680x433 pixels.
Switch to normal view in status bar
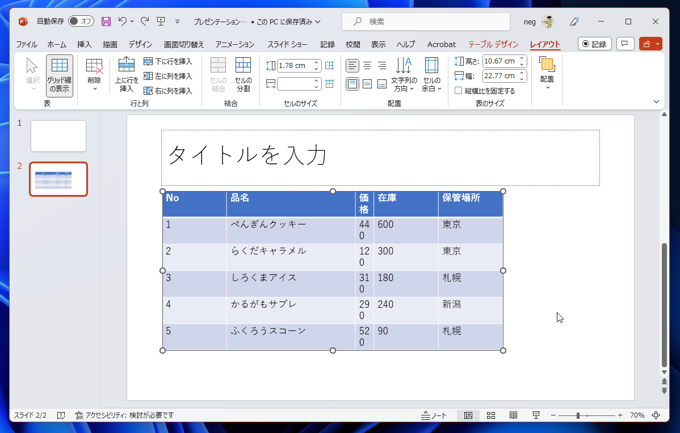click(468, 416)
